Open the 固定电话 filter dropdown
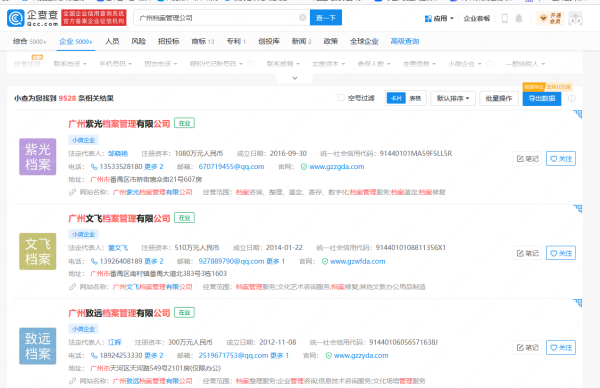The width and height of the screenshot is (600, 388). pyautogui.click(x=161, y=64)
